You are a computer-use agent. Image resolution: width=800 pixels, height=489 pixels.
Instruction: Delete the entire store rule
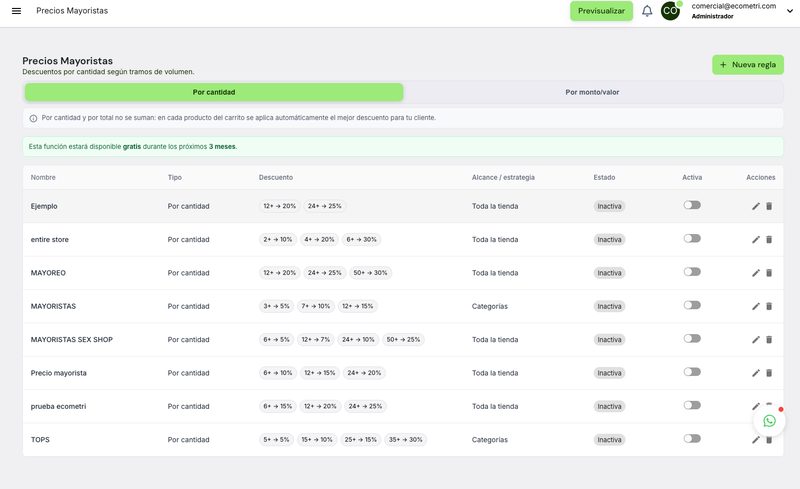point(769,239)
